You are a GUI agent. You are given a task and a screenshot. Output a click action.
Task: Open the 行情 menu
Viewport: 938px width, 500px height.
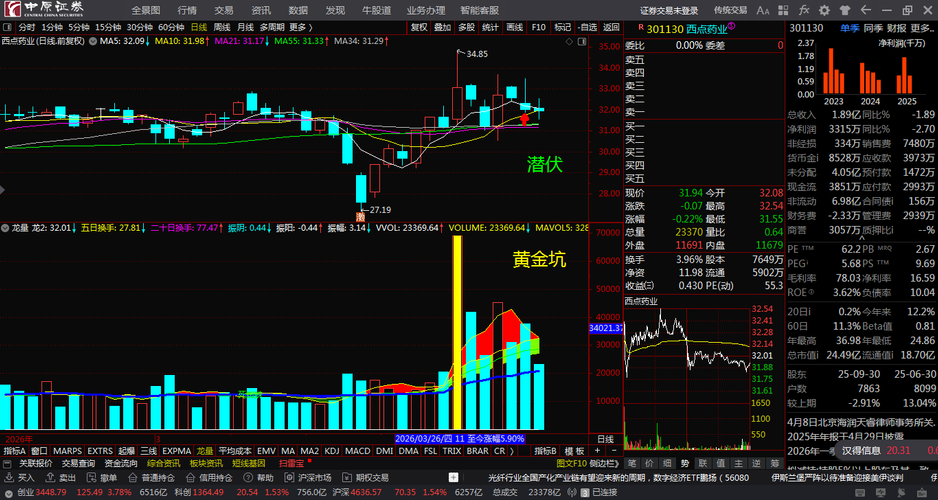(187, 10)
